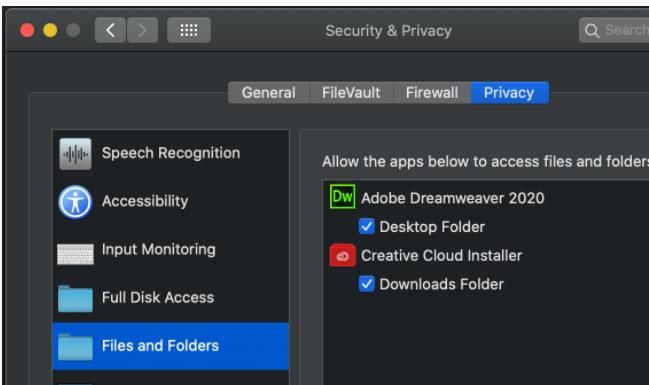Screen dimensions: 649x385
Task: Click into the Search field
Action: (614, 30)
